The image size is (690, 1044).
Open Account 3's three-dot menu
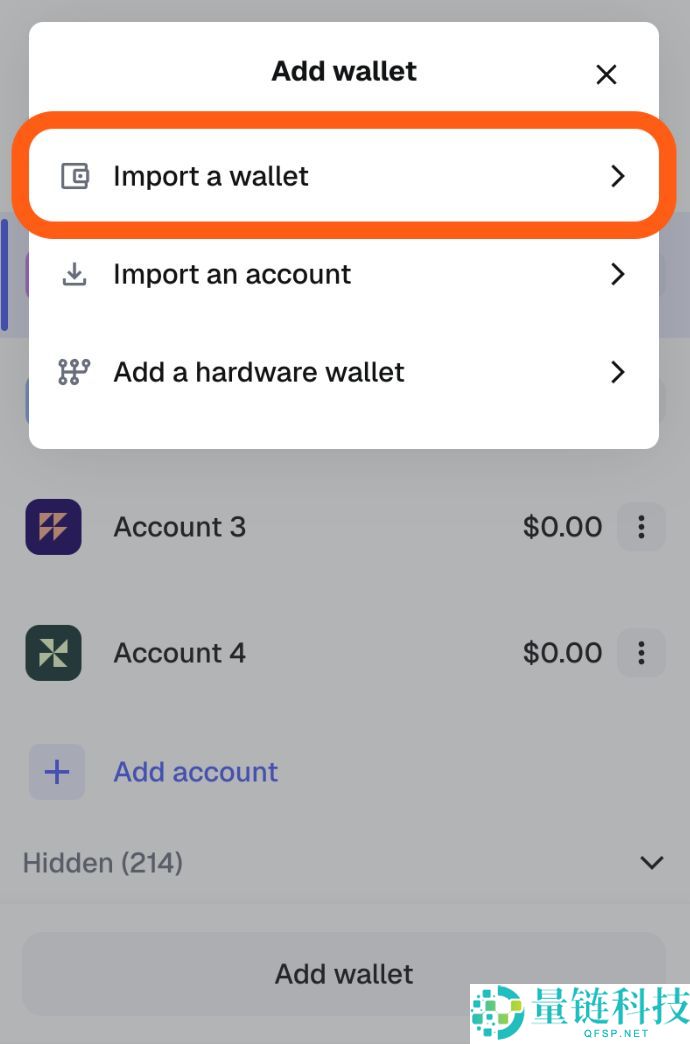(641, 527)
